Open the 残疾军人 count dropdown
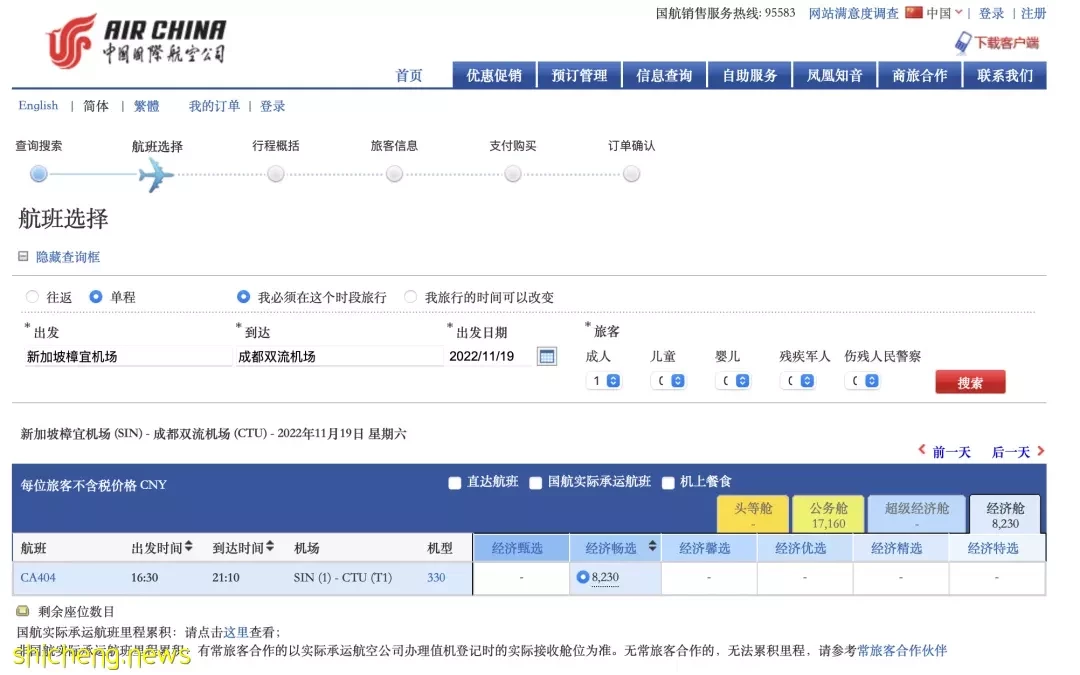 798,381
